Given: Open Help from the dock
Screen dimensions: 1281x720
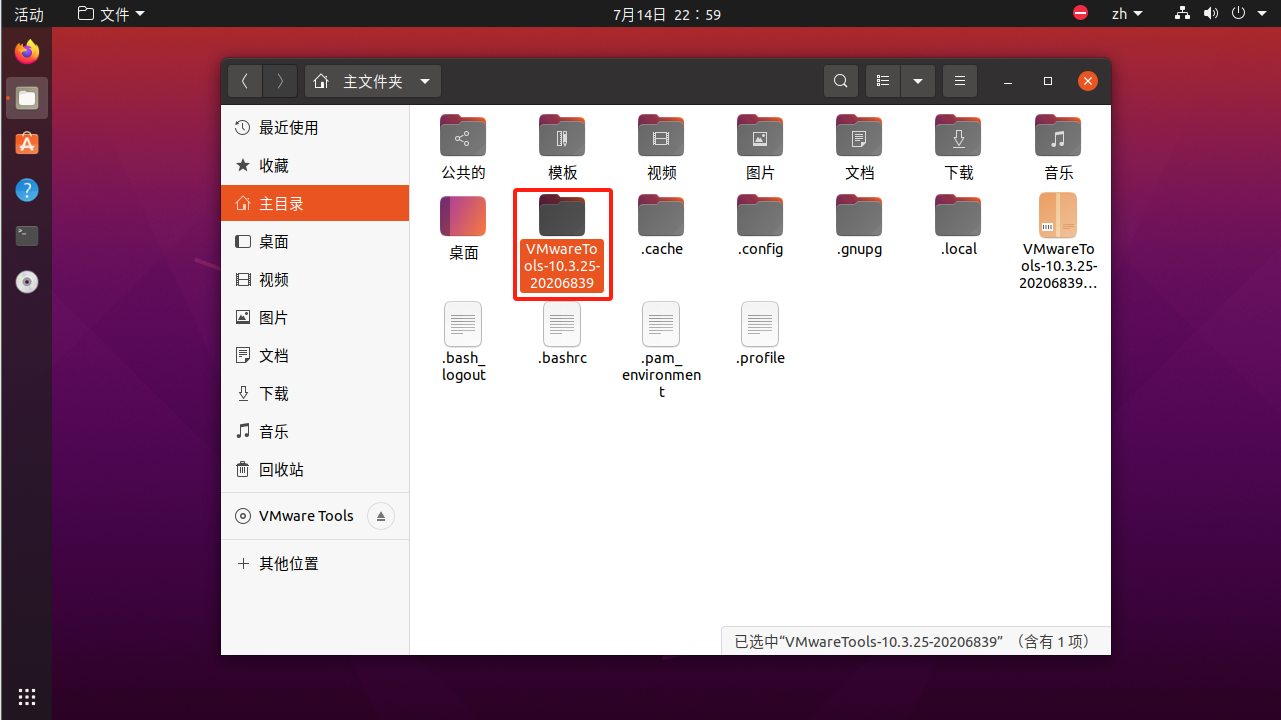Looking at the screenshot, I should (x=27, y=190).
